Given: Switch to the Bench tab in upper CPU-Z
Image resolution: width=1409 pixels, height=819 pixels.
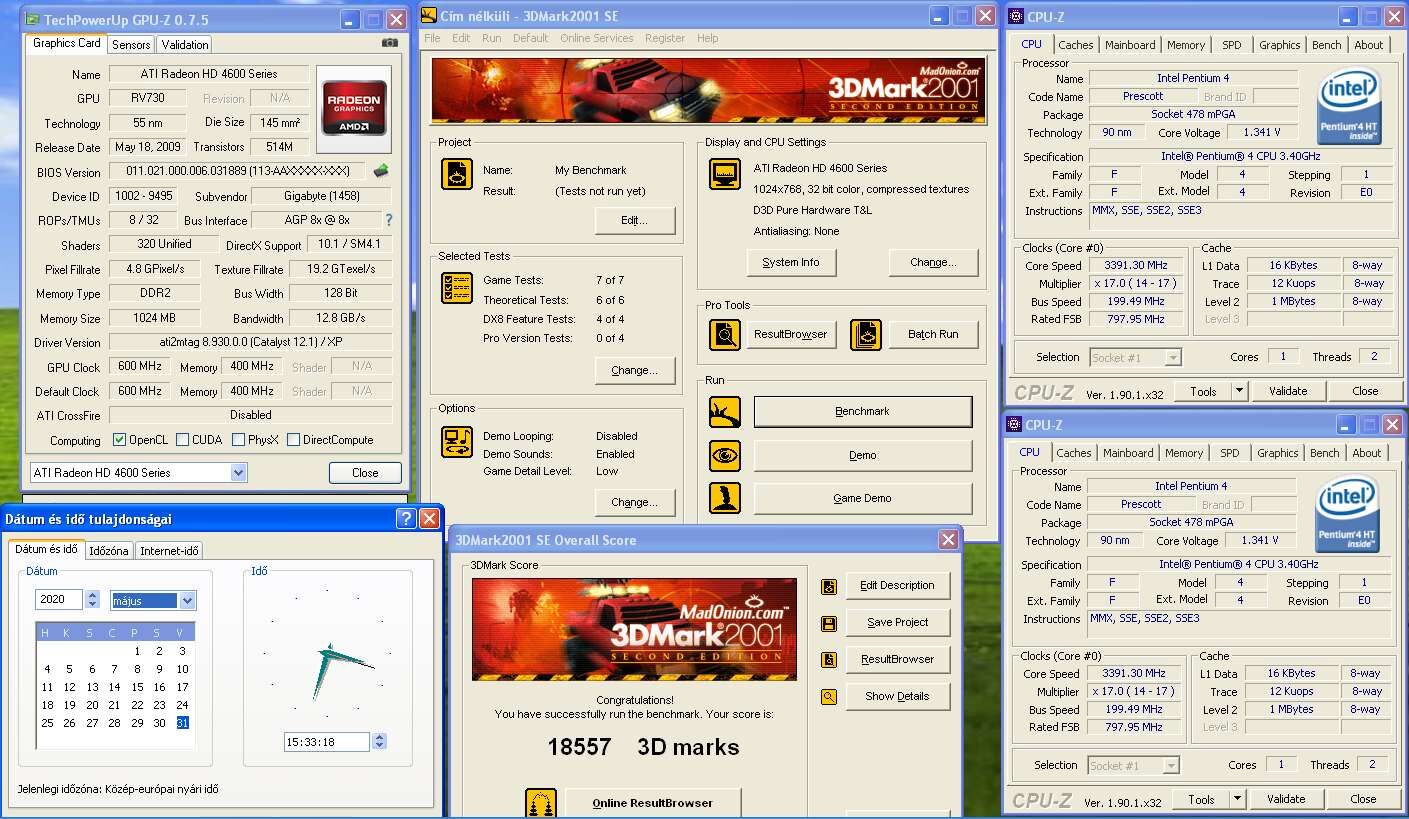Looking at the screenshot, I should click(x=1327, y=45).
